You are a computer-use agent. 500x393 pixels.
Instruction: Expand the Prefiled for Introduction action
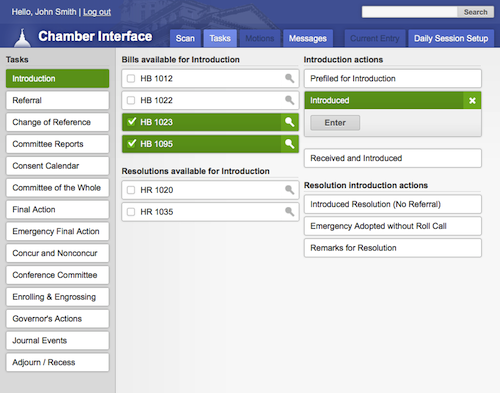(x=393, y=78)
